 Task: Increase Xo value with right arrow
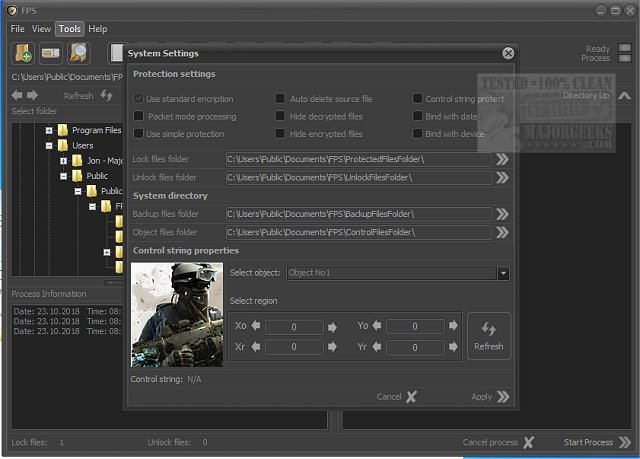point(331,326)
